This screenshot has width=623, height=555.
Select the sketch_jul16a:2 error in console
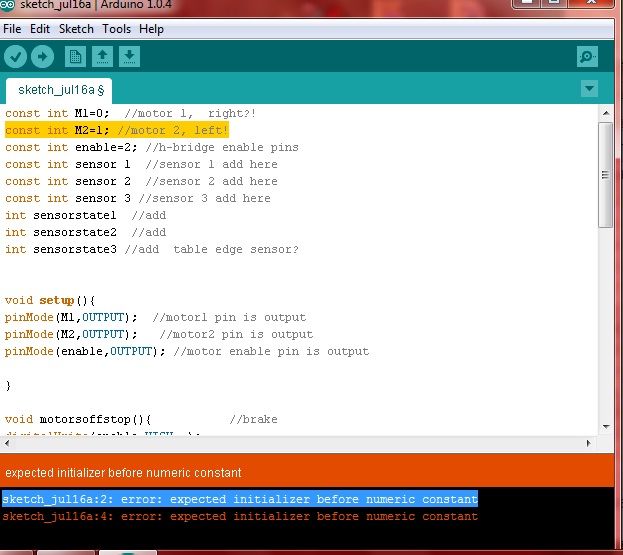point(240,499)
